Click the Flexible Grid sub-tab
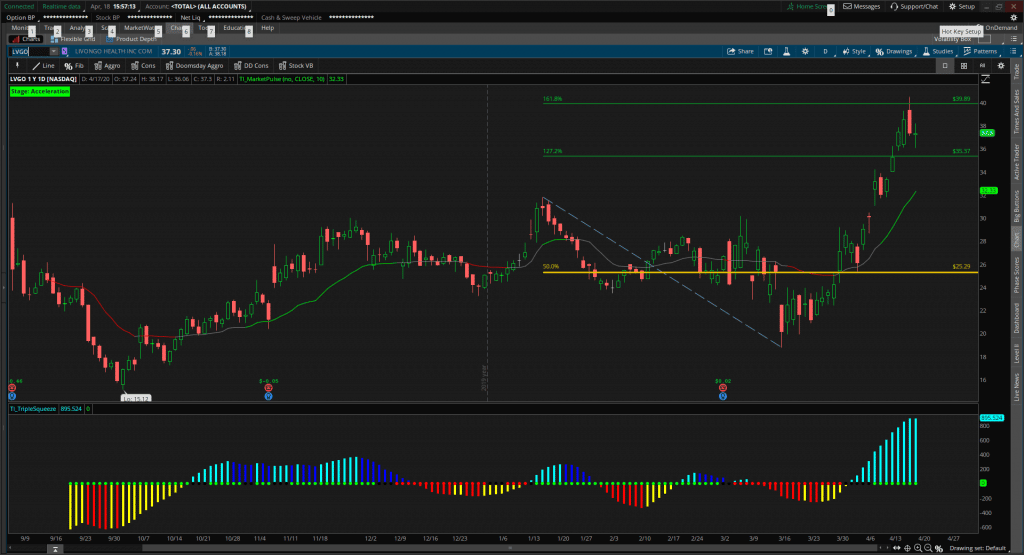This screenshot has width=1024, height=555. click(x=76, y=39)
